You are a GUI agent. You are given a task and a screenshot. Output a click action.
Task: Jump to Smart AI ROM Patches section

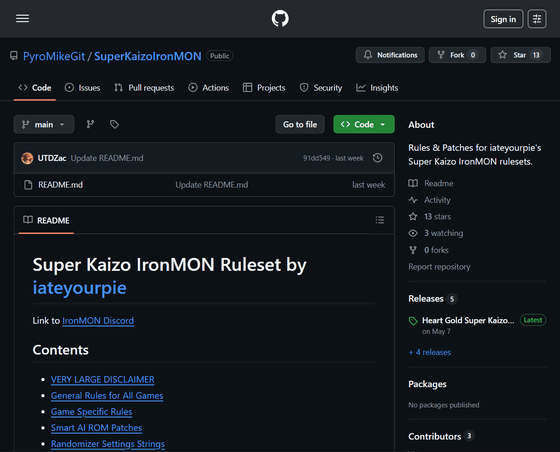pyautogui.click(x=96, y=428)
